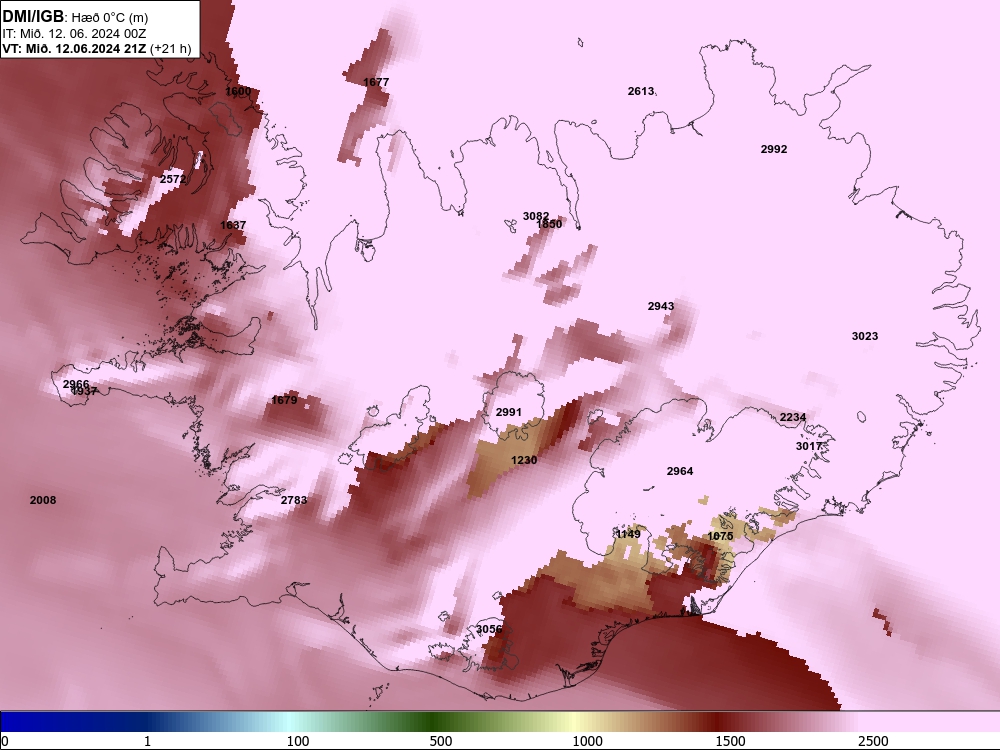Click the 3023 value in the east
The image size is (1000, 750).
point(865,336)
